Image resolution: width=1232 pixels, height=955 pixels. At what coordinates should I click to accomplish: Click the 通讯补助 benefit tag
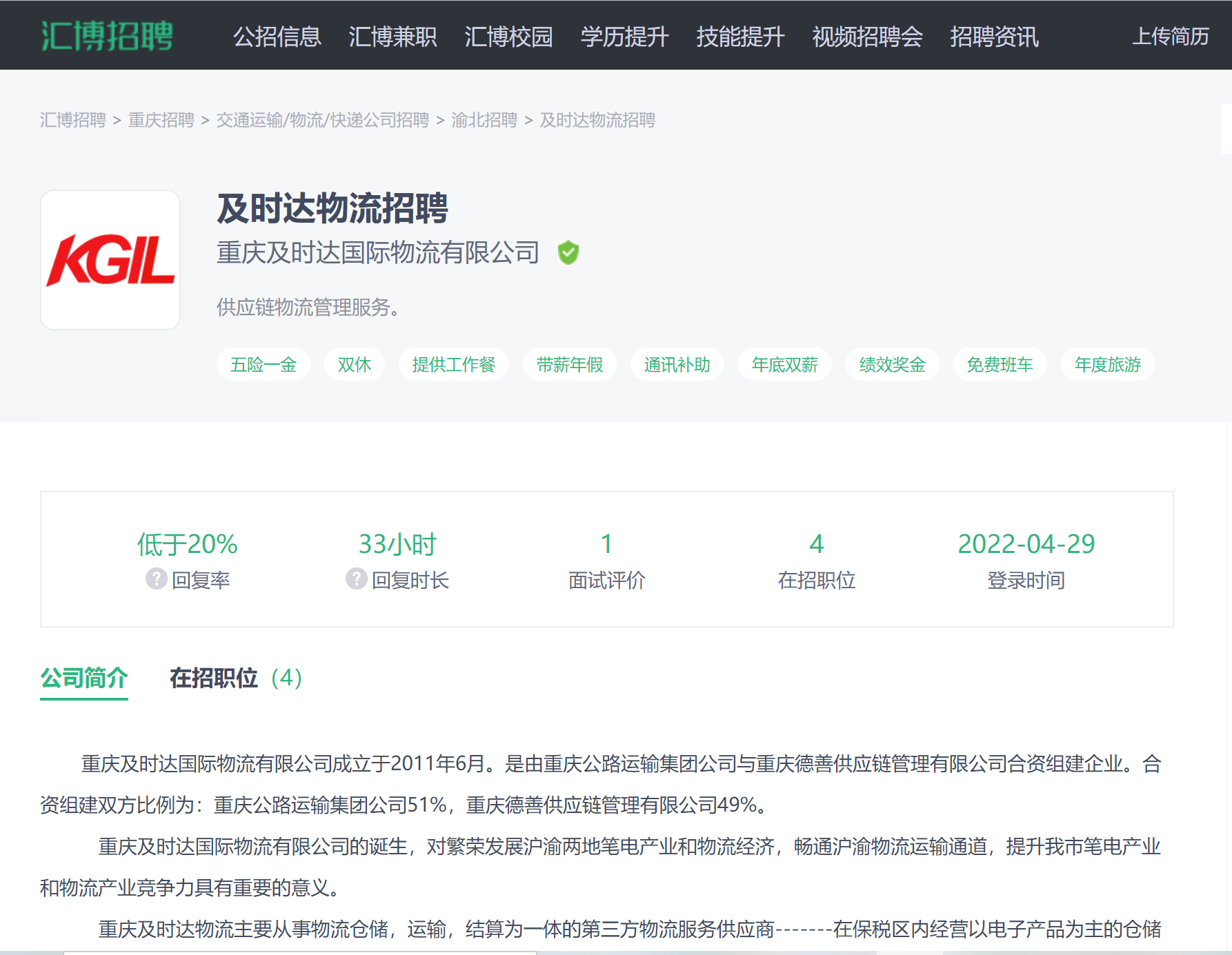(677, 364)
